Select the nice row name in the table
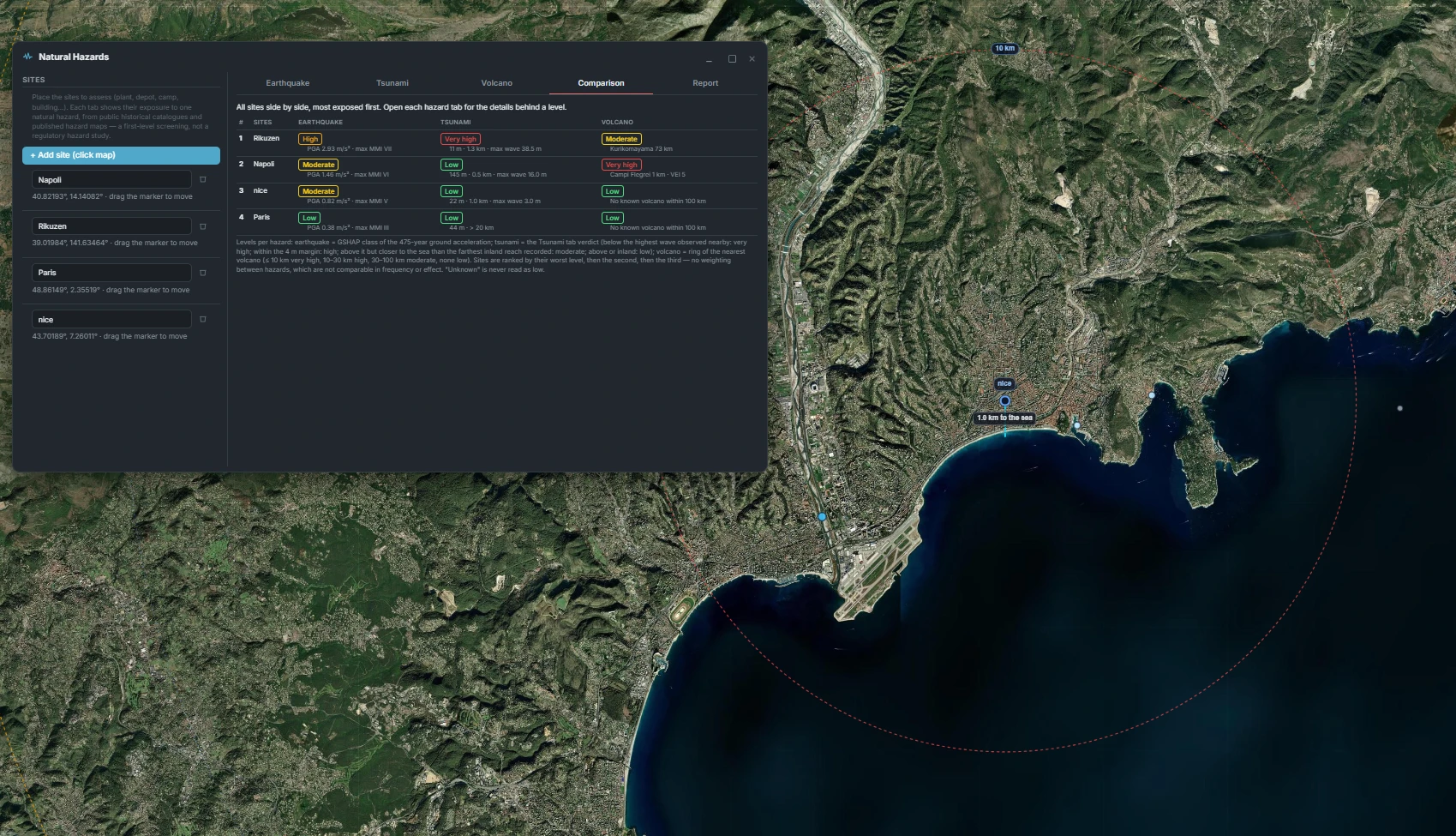Screen dimensions: 1456x836 point(261,190)
